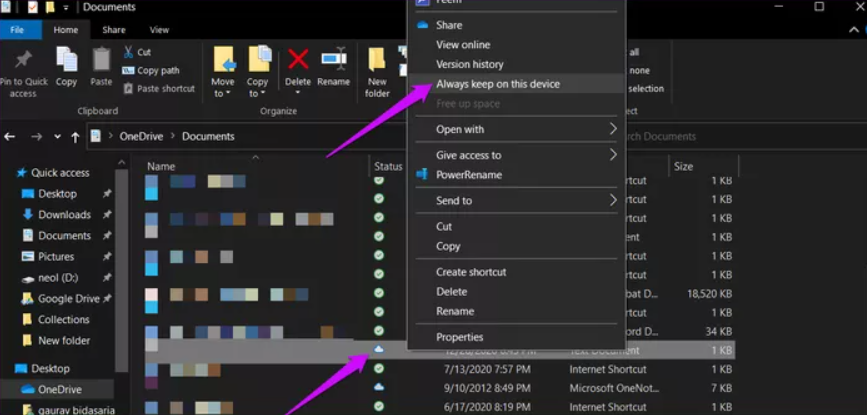Go up one folder level

[75, 137]
